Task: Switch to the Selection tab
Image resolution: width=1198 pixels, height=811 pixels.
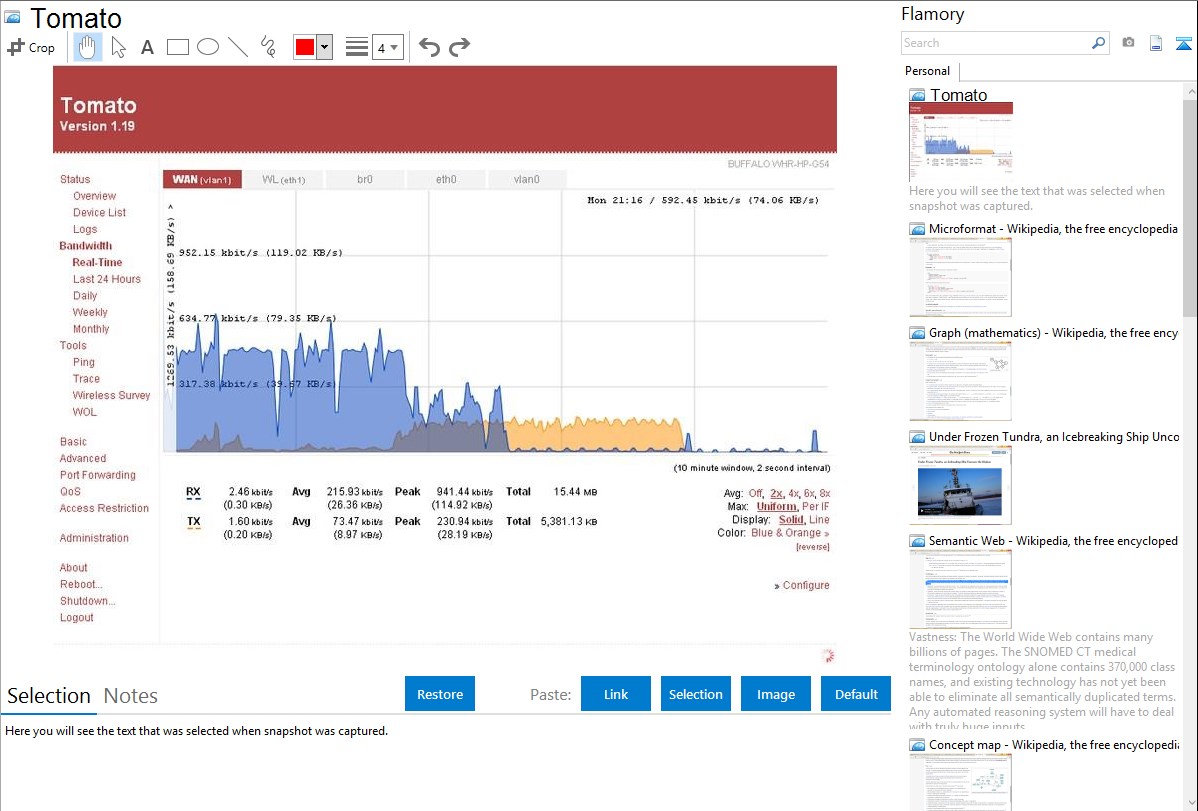Action: point(49,696)
